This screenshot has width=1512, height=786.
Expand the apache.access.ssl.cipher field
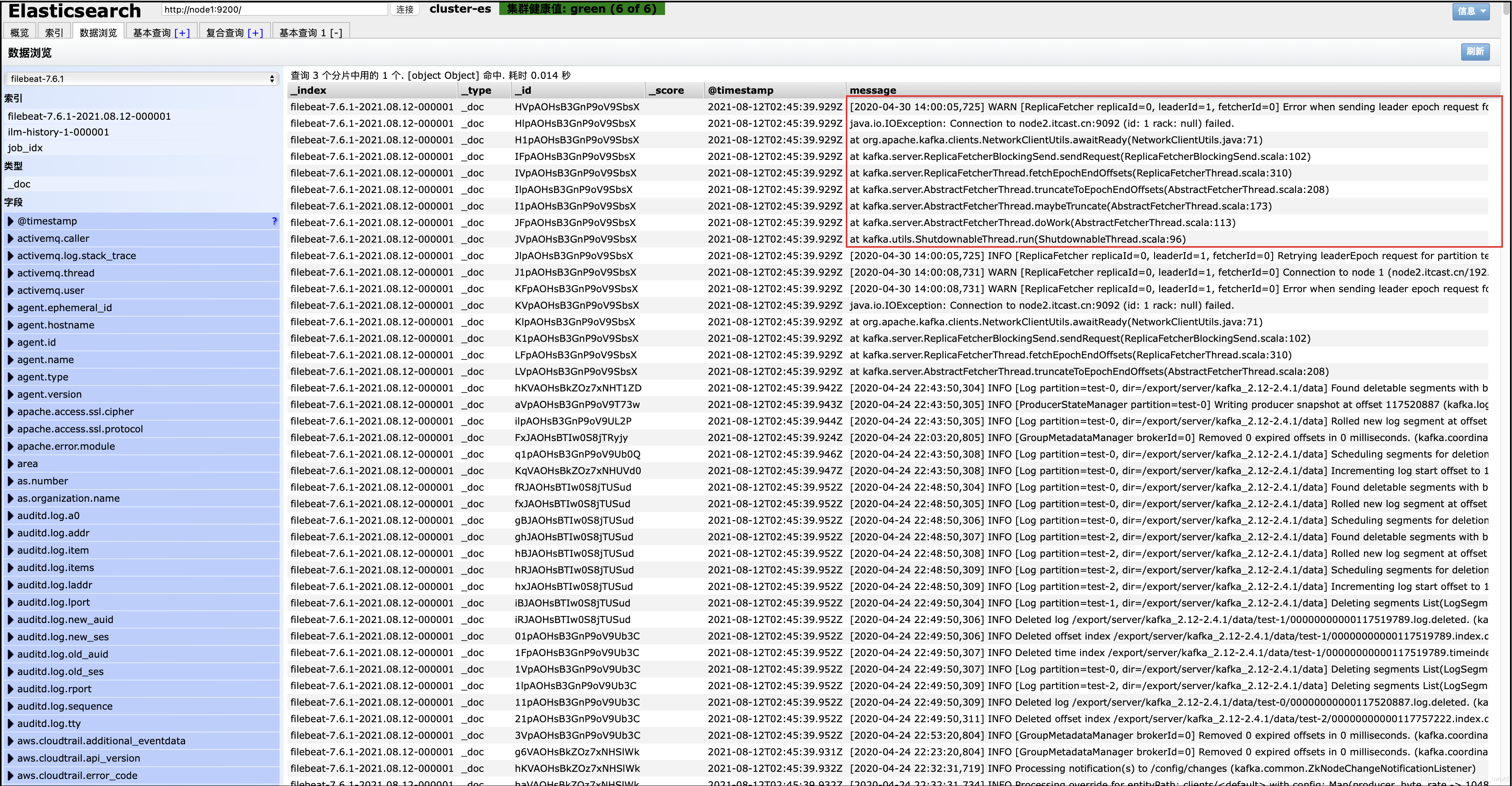141,412
